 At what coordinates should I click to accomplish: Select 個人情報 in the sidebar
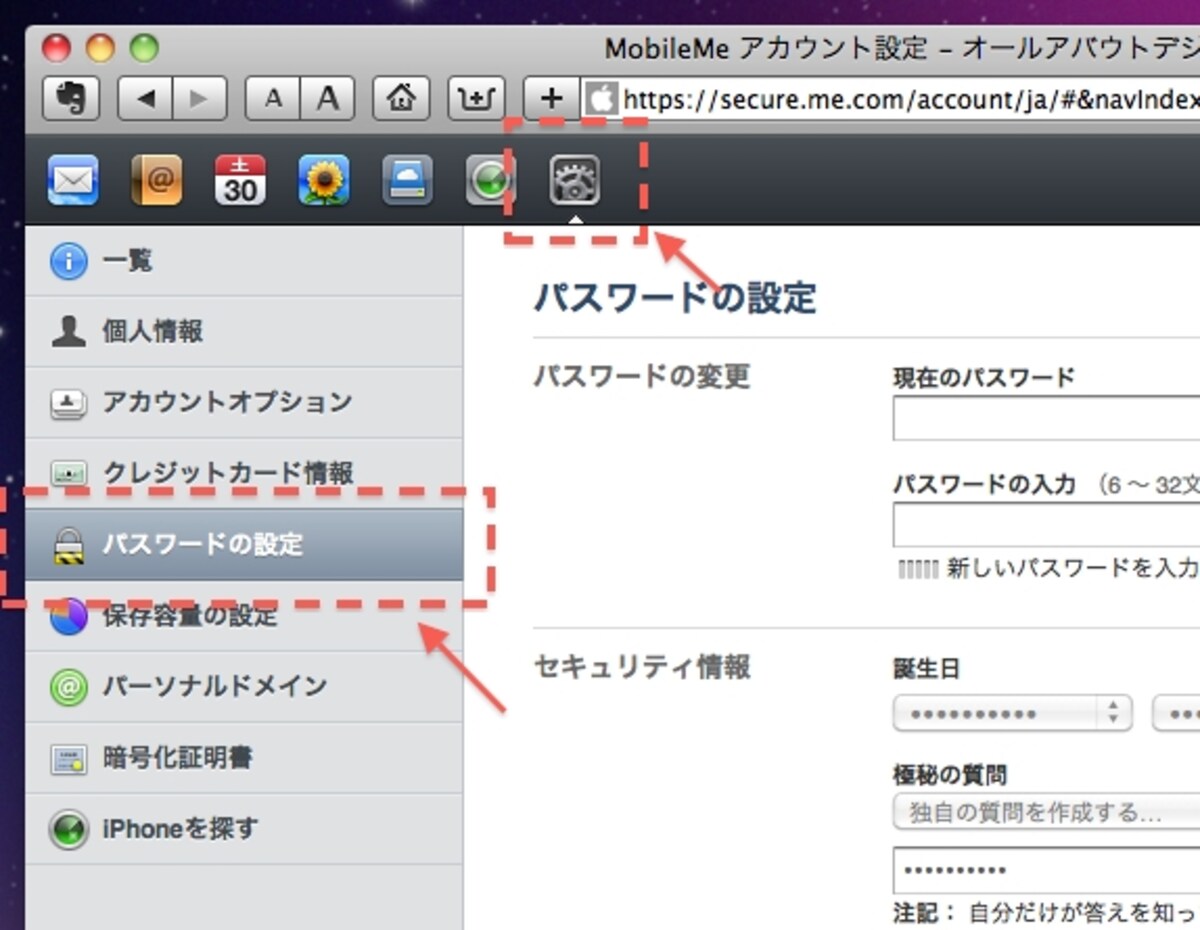point(244,331)
